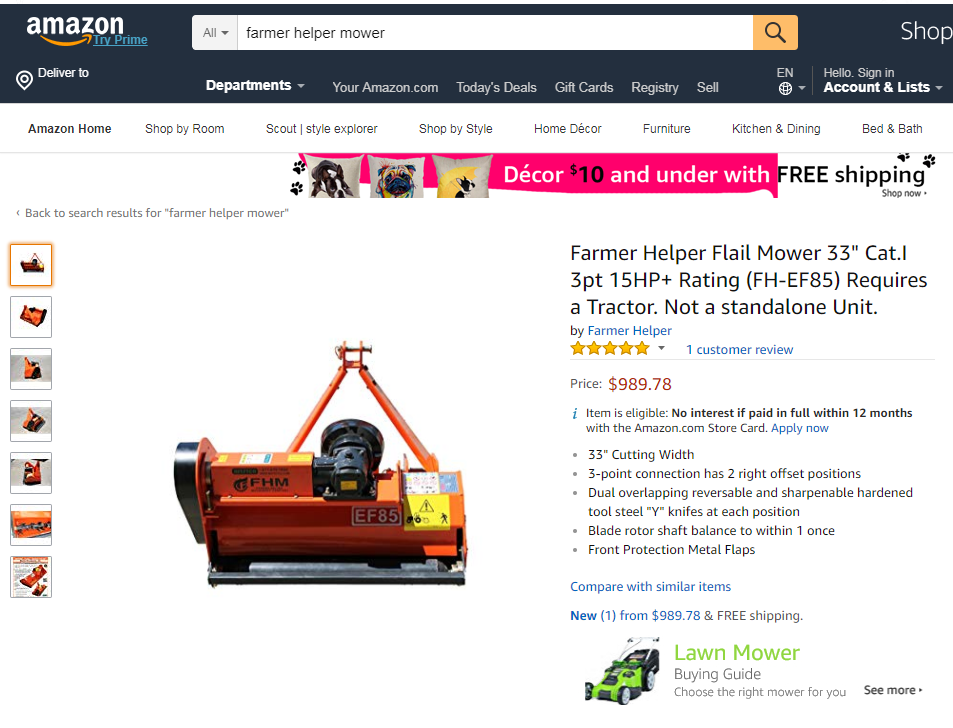The width and height of the screenshot is (953, 728).
Task: Open the star rating breakdown arrow
Action: click(x=661, y=348)
